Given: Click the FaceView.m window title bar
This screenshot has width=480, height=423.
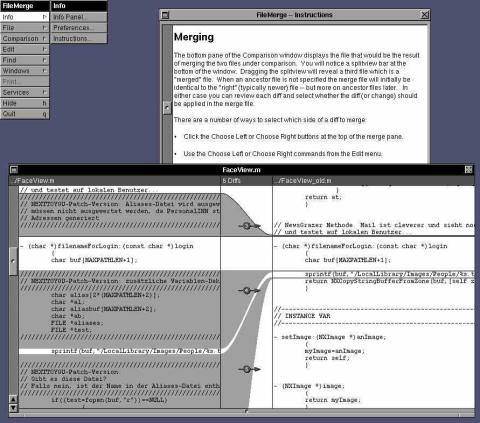Looking at the screenshot, I should pos(241,170).
